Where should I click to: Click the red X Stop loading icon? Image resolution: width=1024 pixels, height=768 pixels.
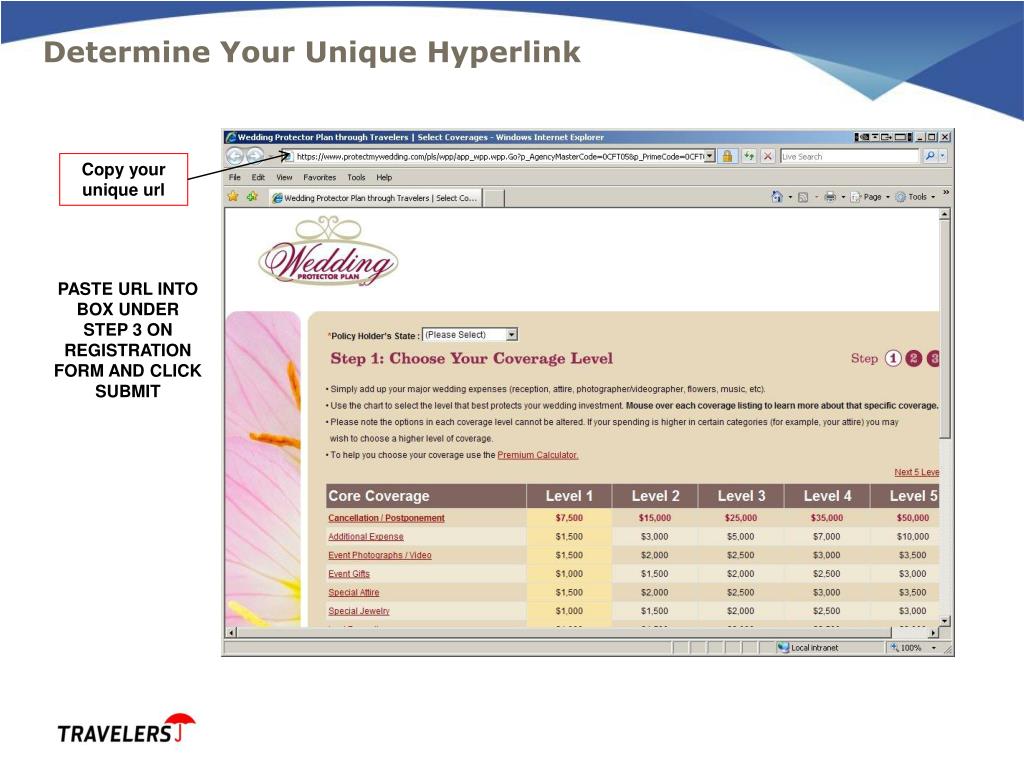[768, 156]
